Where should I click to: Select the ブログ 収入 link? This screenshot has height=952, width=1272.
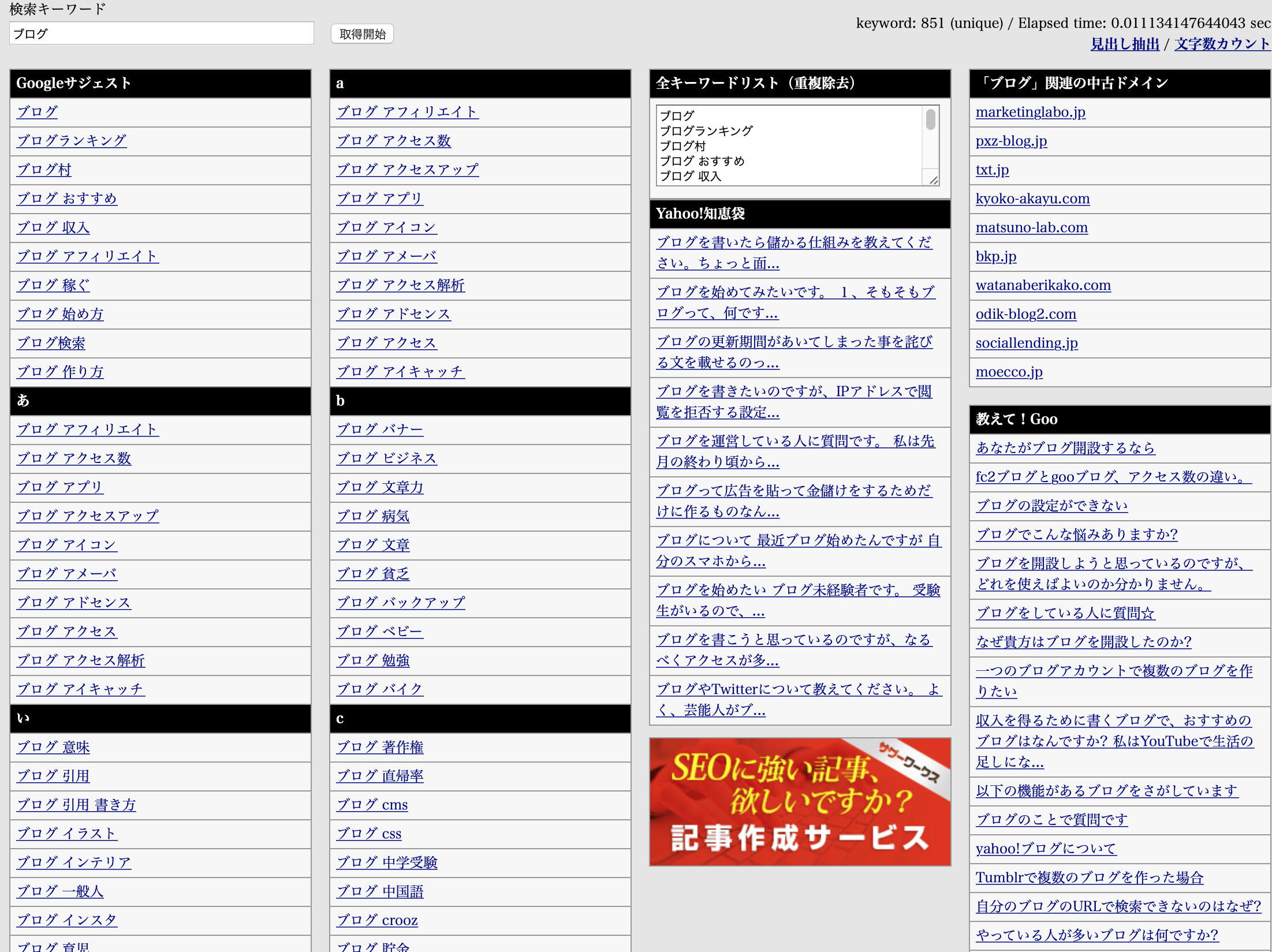(53, 227)
